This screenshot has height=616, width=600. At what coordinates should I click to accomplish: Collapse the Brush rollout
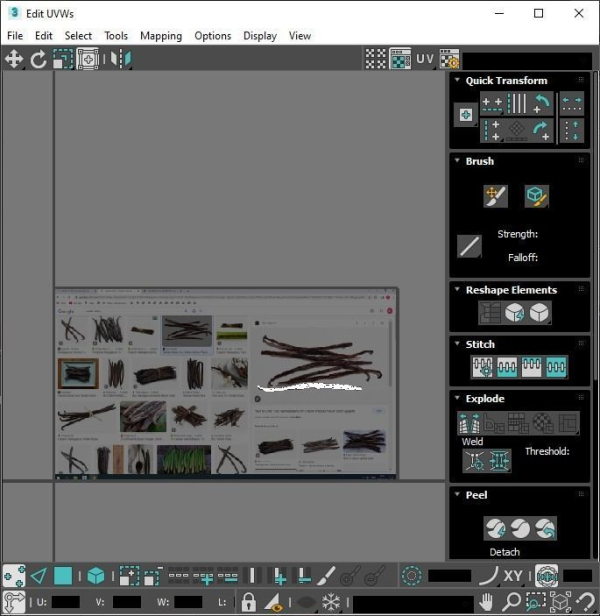(457, 160)
